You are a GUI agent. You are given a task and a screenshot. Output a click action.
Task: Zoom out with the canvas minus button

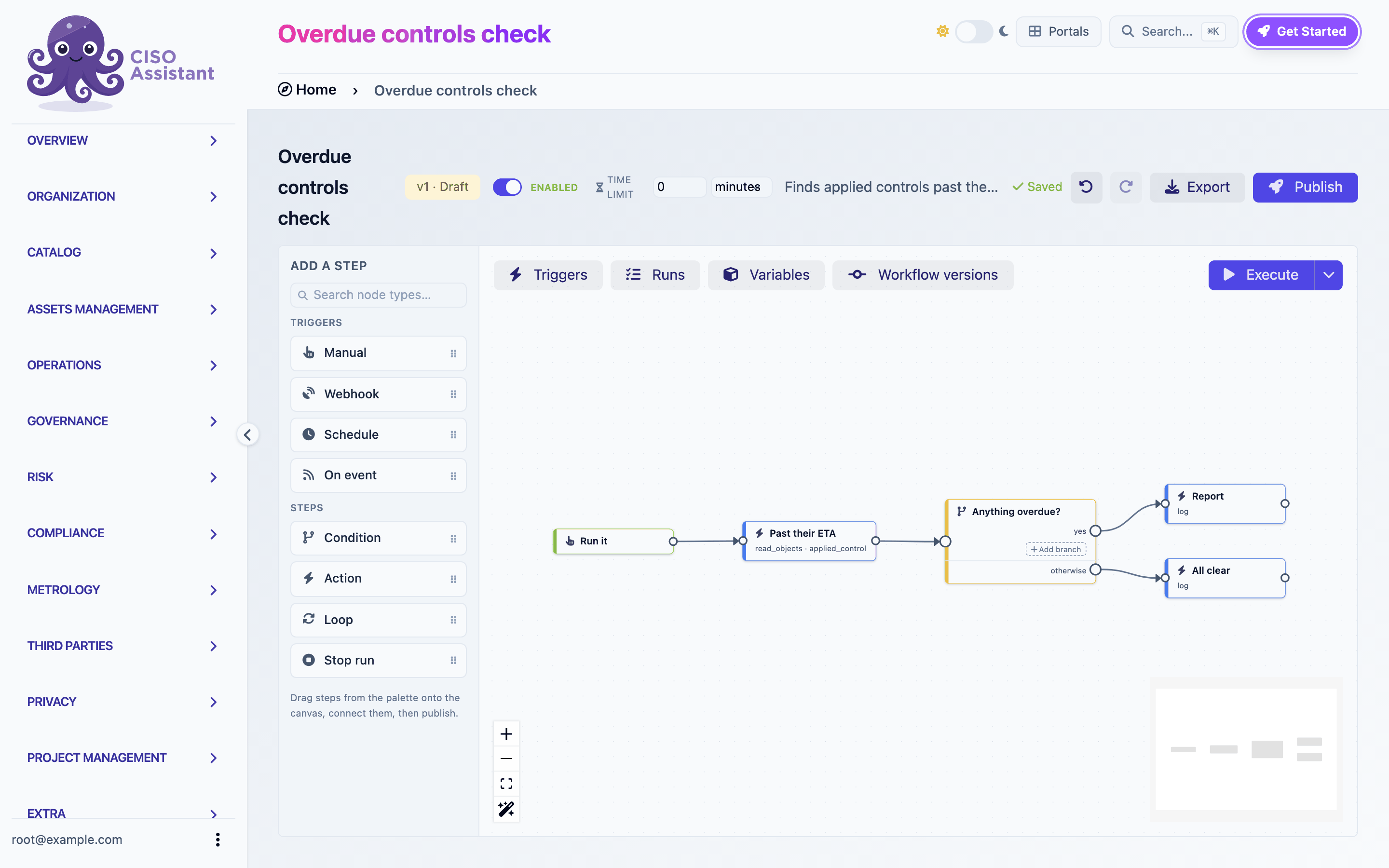click(x=506, y=759)
